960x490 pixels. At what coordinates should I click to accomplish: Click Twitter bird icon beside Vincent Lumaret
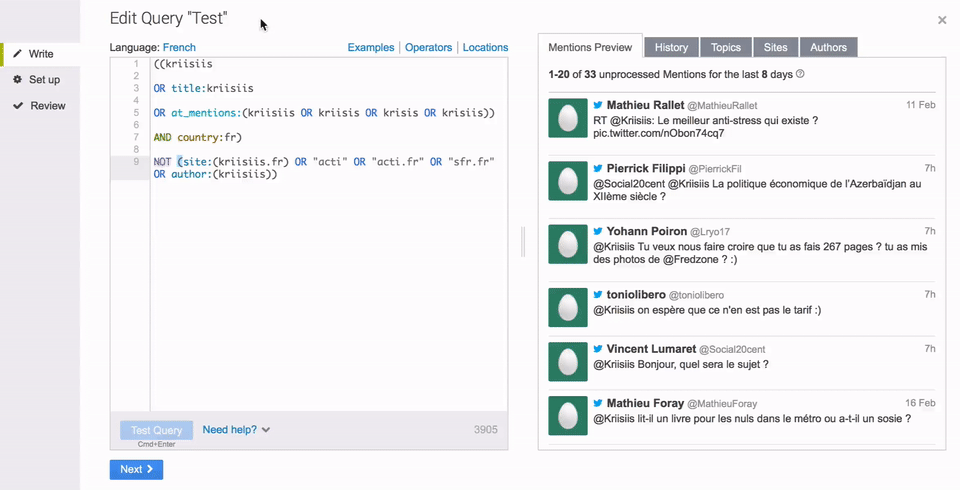point(598,348)
